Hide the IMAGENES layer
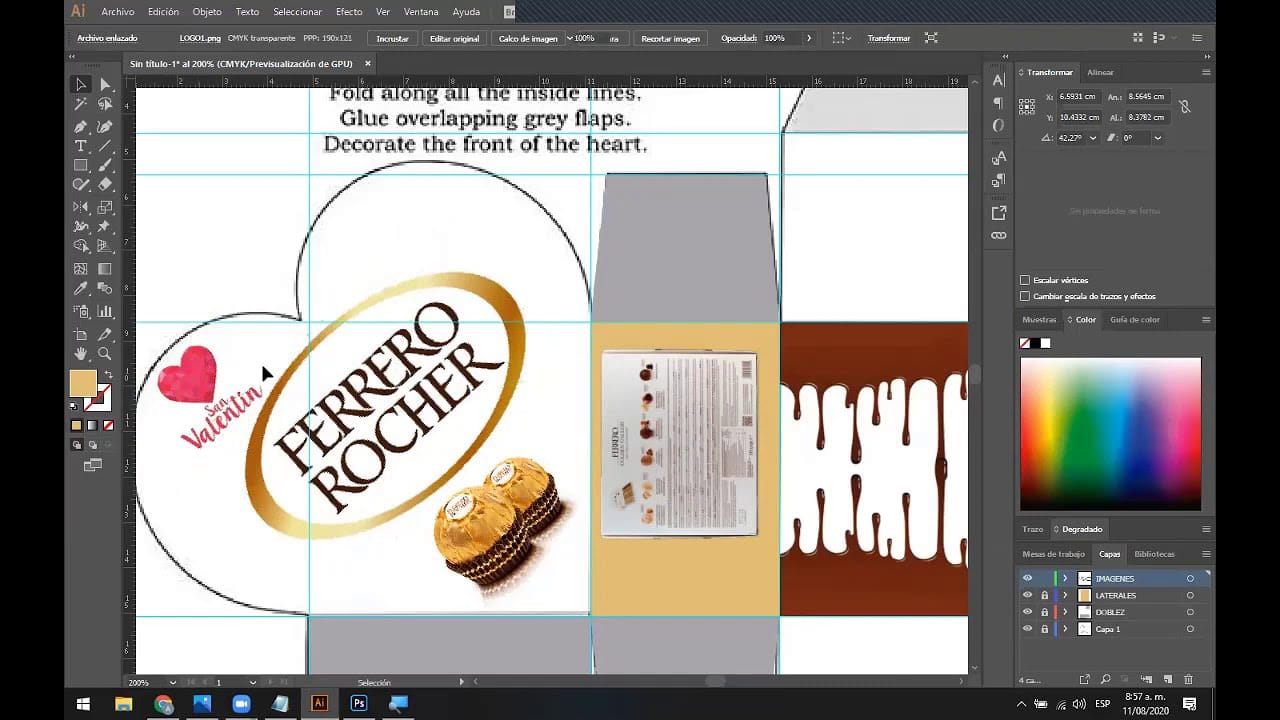This screenshot has width=1280, height=720. coord(1027,578)
